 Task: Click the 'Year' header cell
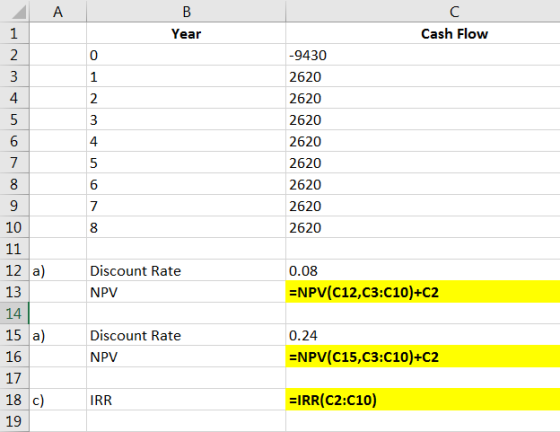pyautogui.click(x=186, y=34)
